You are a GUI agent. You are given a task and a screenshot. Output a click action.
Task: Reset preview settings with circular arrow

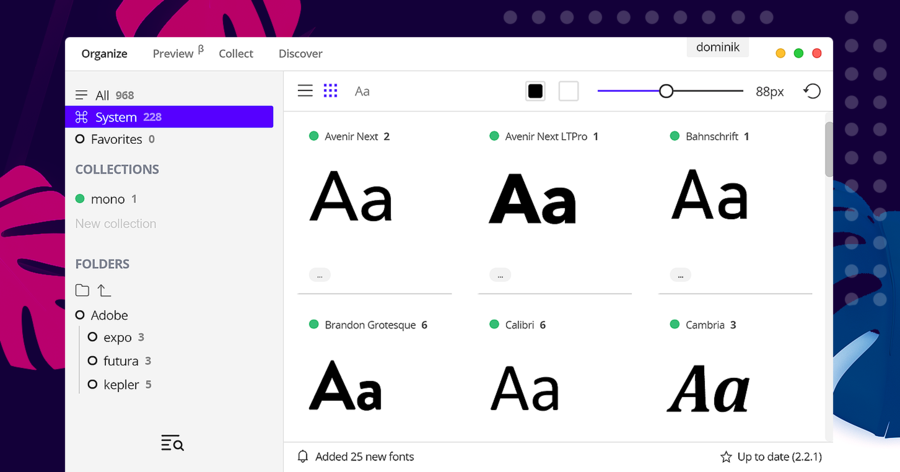(812, 91)
